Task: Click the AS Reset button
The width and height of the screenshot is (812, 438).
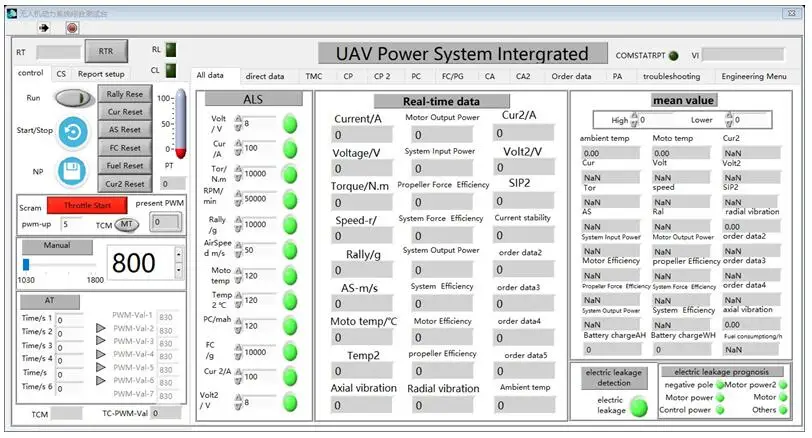Action: [125, 130]
